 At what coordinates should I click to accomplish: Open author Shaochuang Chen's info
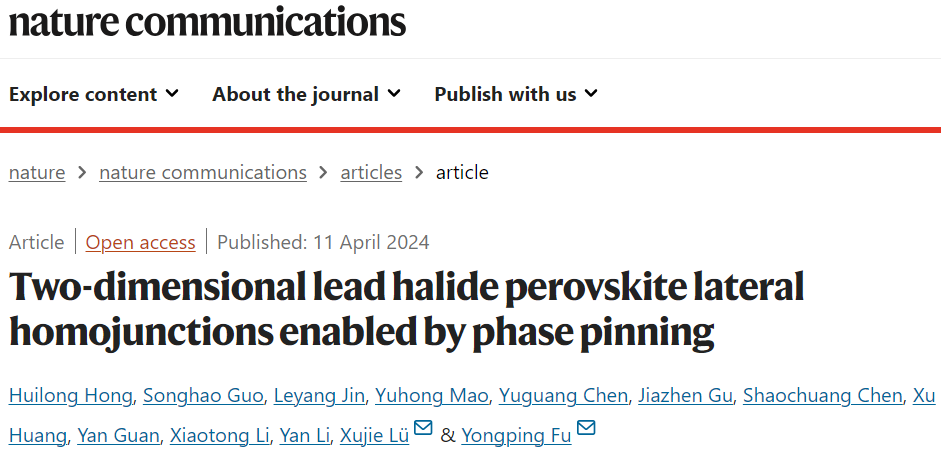point(823,396)
